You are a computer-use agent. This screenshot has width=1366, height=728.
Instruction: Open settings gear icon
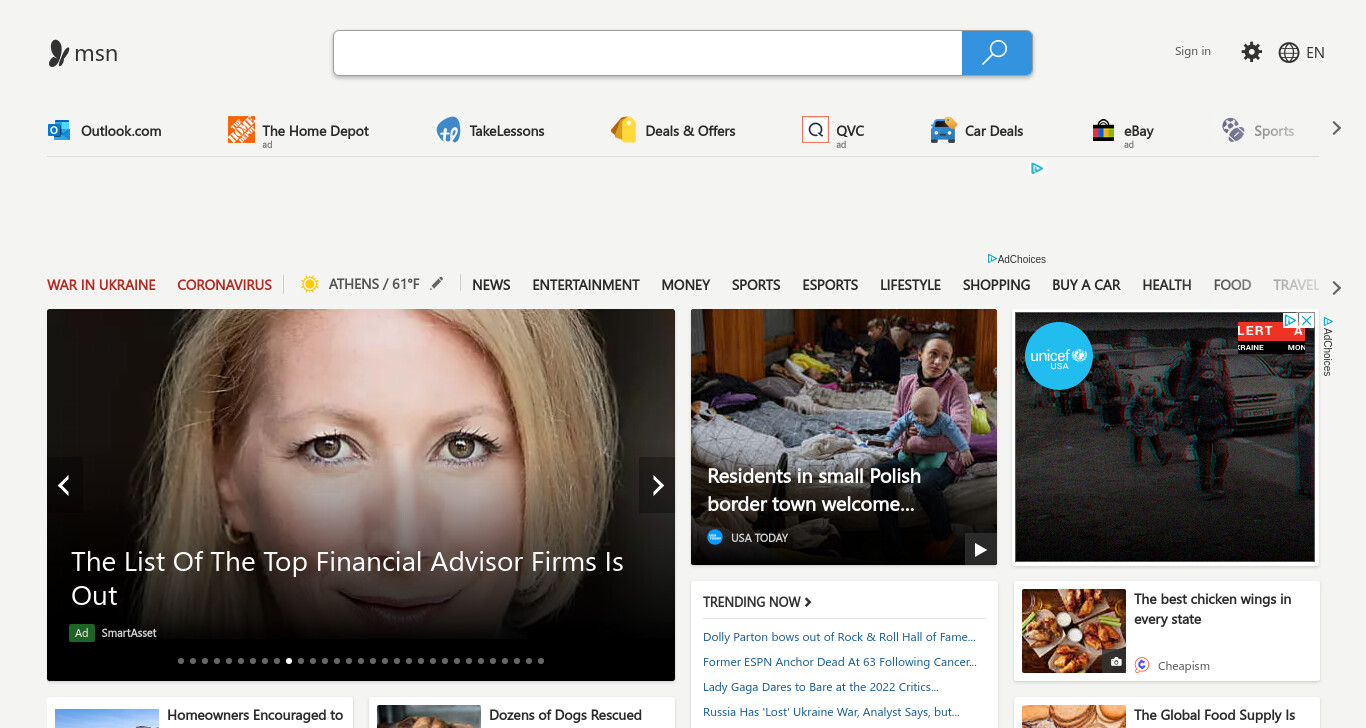[1251, 52]
